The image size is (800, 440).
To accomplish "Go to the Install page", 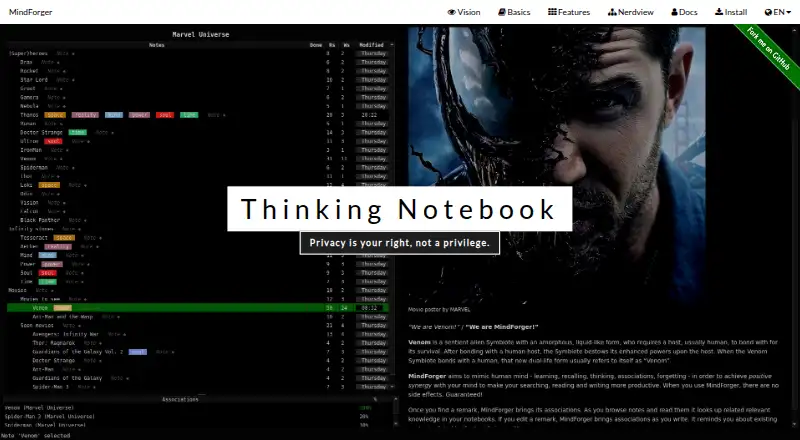I will (731, 12).
